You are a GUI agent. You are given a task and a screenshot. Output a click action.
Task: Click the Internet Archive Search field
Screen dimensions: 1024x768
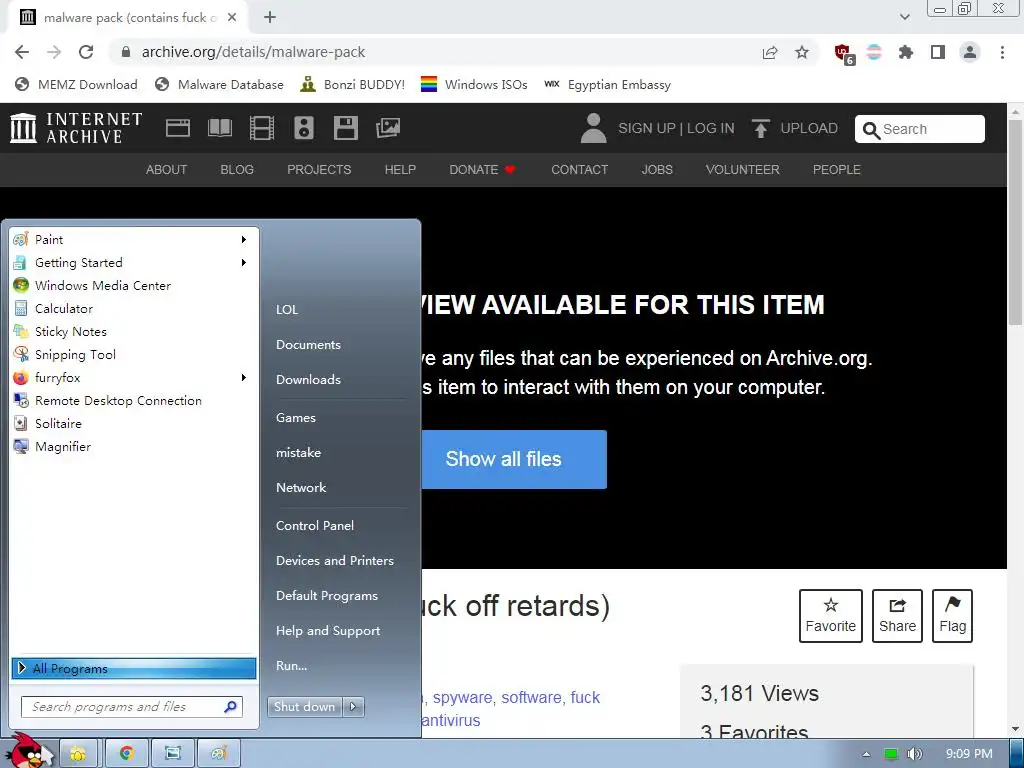[920, 129]
